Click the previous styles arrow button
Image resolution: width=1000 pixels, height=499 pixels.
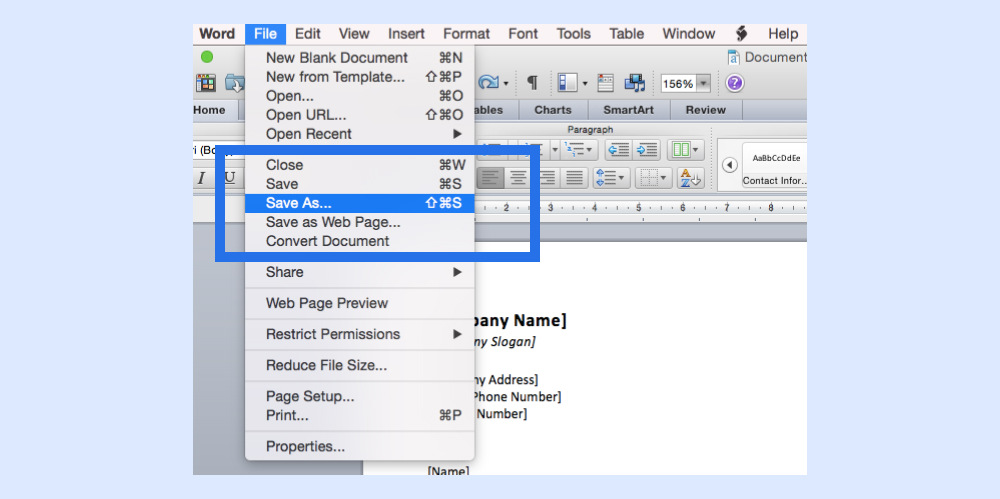(x=729, y=165)
